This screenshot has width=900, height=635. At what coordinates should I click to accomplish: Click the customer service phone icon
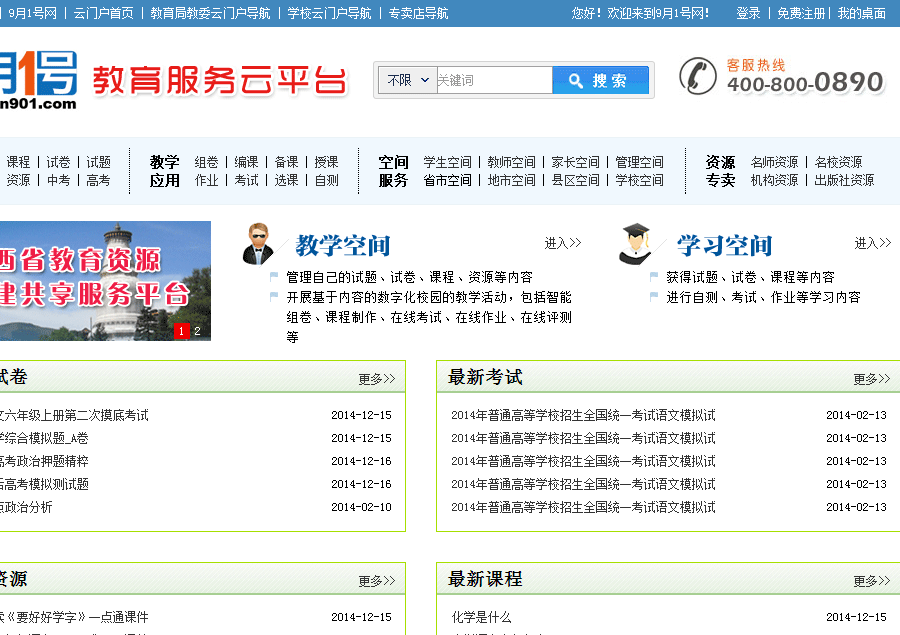[x=697, y=76]
